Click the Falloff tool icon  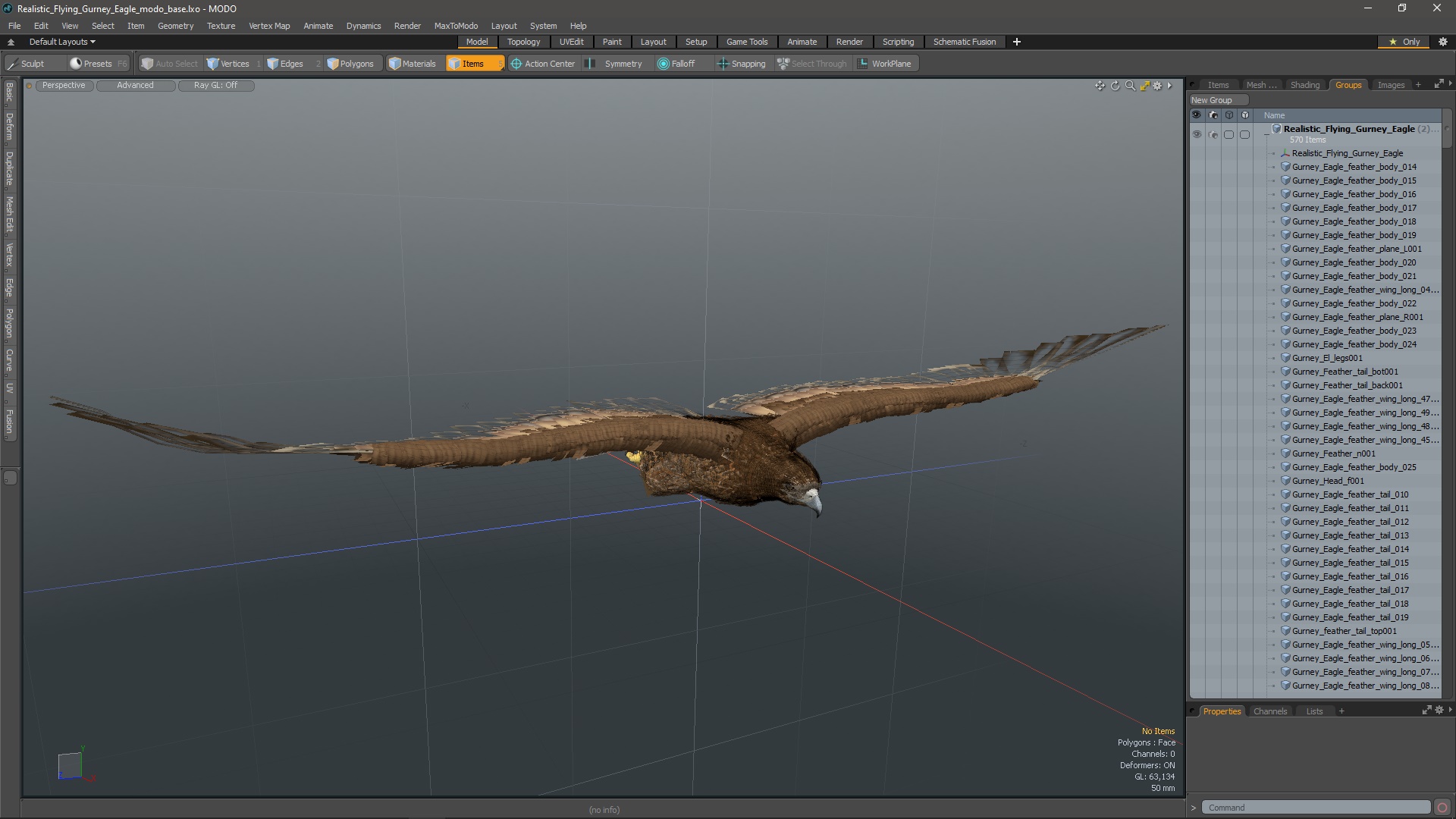click(x=663, y=63)
